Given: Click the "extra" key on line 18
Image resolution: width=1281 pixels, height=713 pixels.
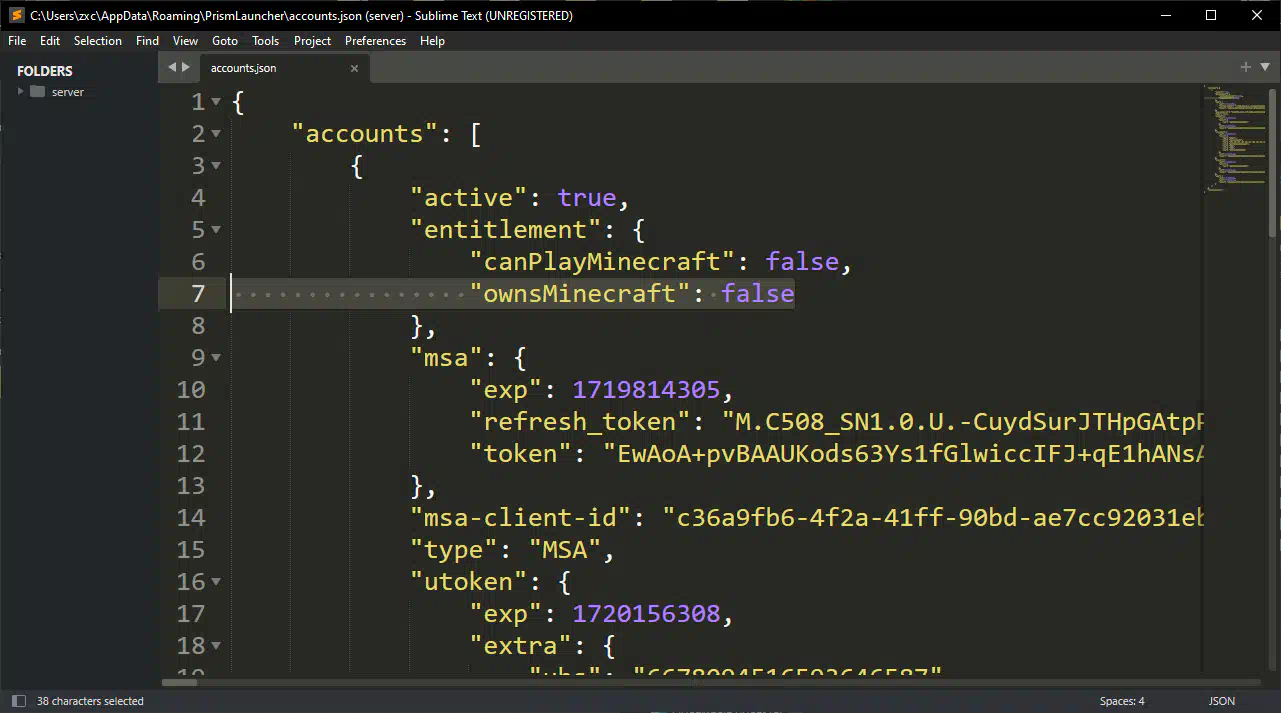Looking at the screenshot, I should point(520,646).
